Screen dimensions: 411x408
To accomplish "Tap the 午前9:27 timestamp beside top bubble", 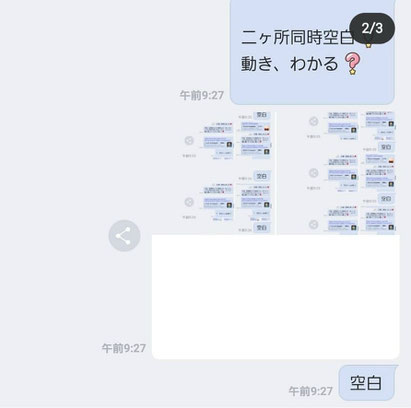I will [202, 95].
